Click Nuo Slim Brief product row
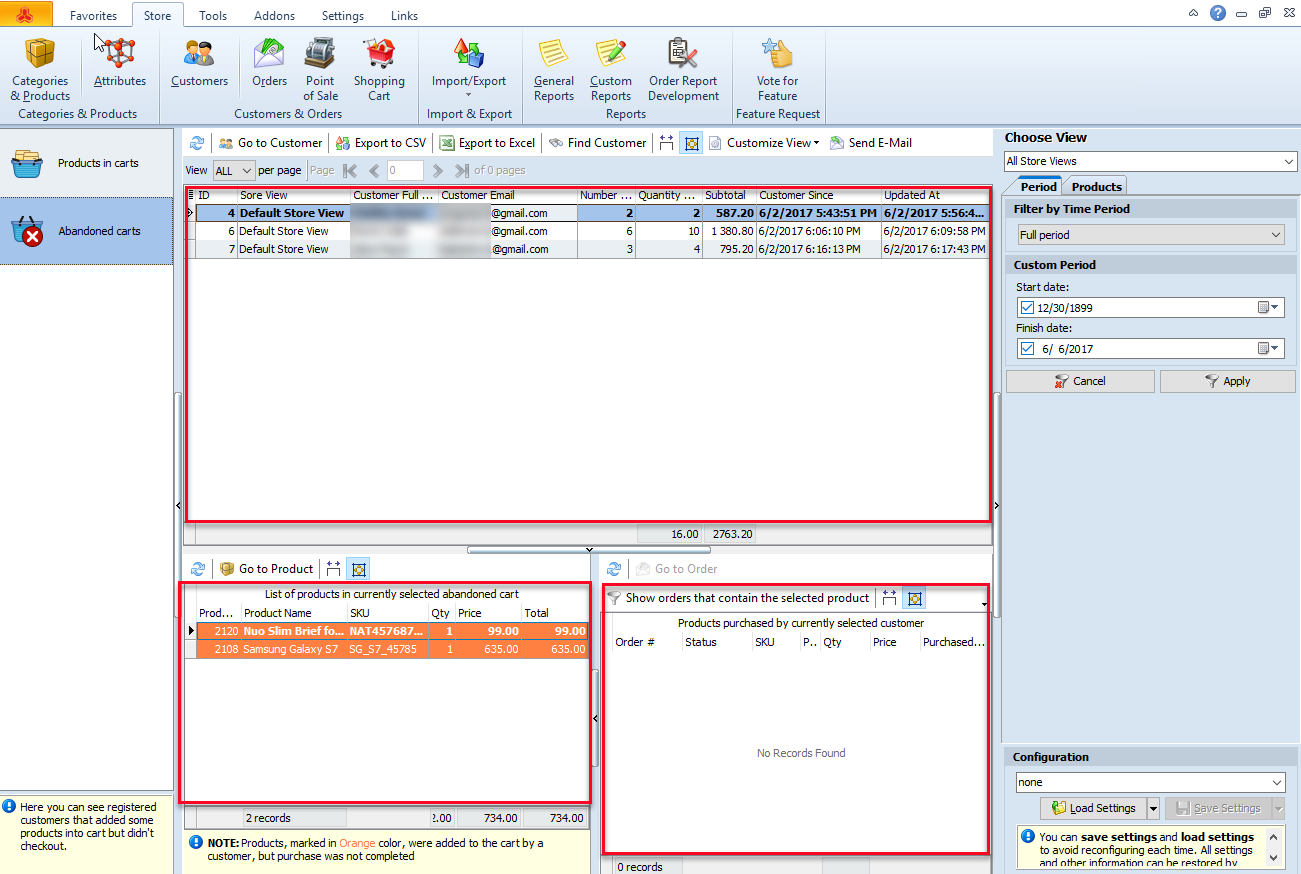The image size is (1301, 874). pos(392,631)
